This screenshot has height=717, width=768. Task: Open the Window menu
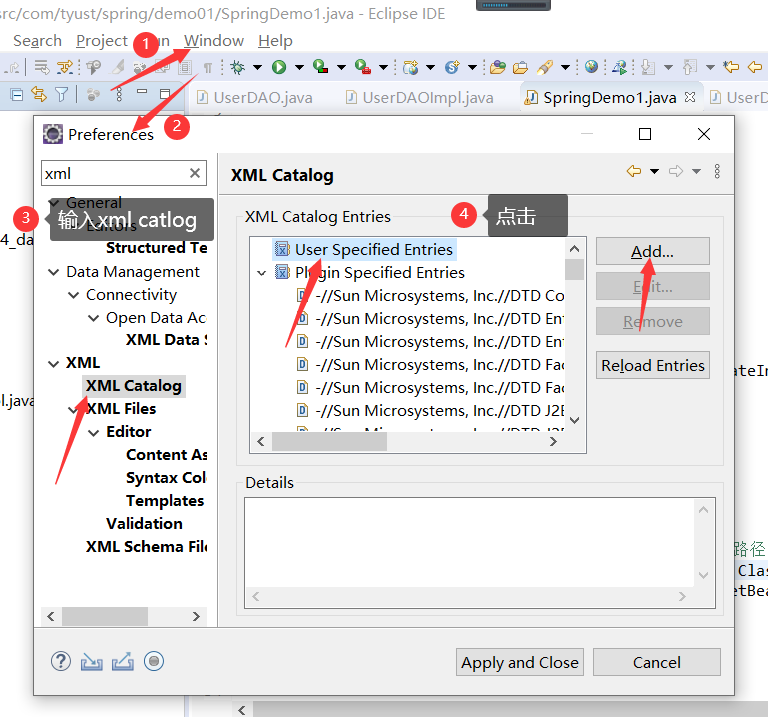(214, 41)
